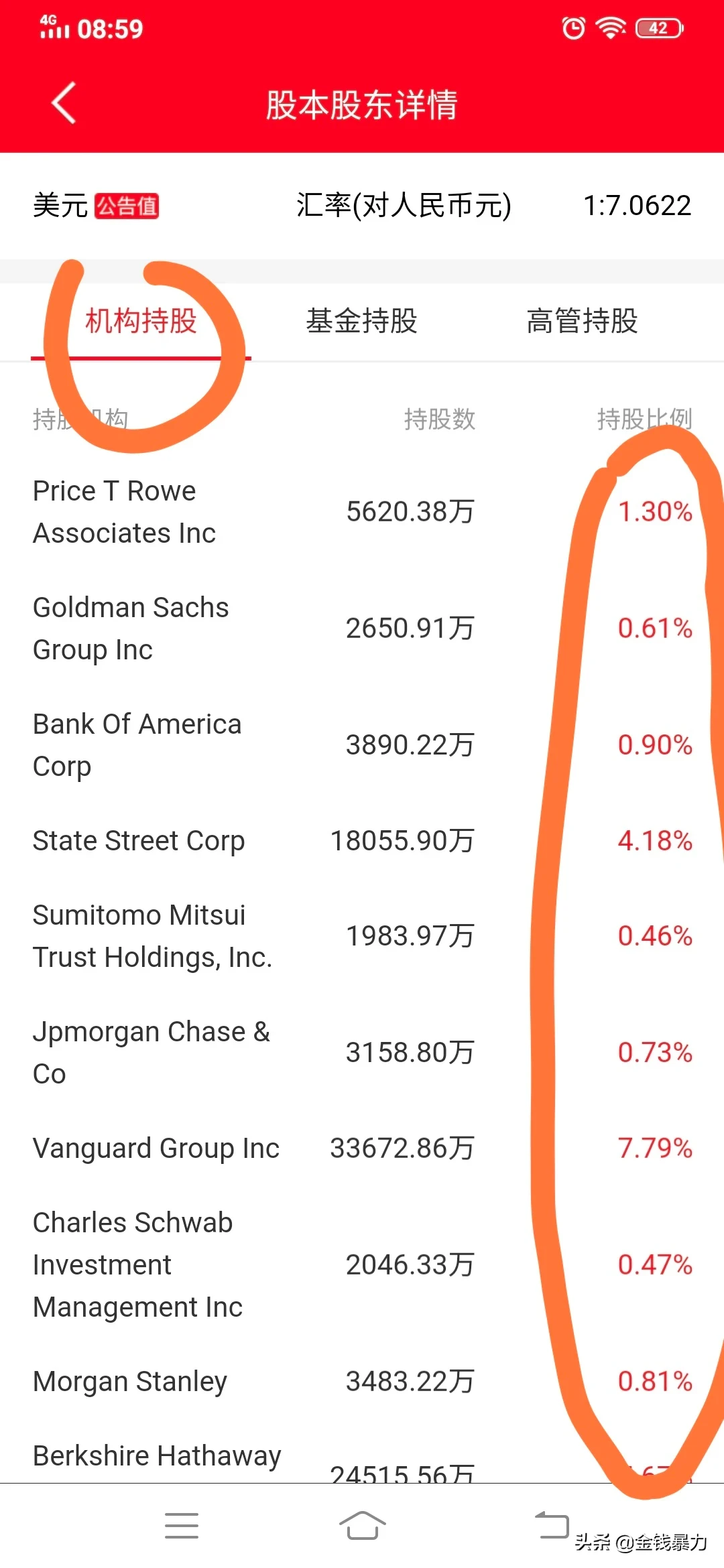Image resolution: width=724 pixels, height=1568 pixels.
Task: Tap the red 公告值 badge
Action: [127, 206]
